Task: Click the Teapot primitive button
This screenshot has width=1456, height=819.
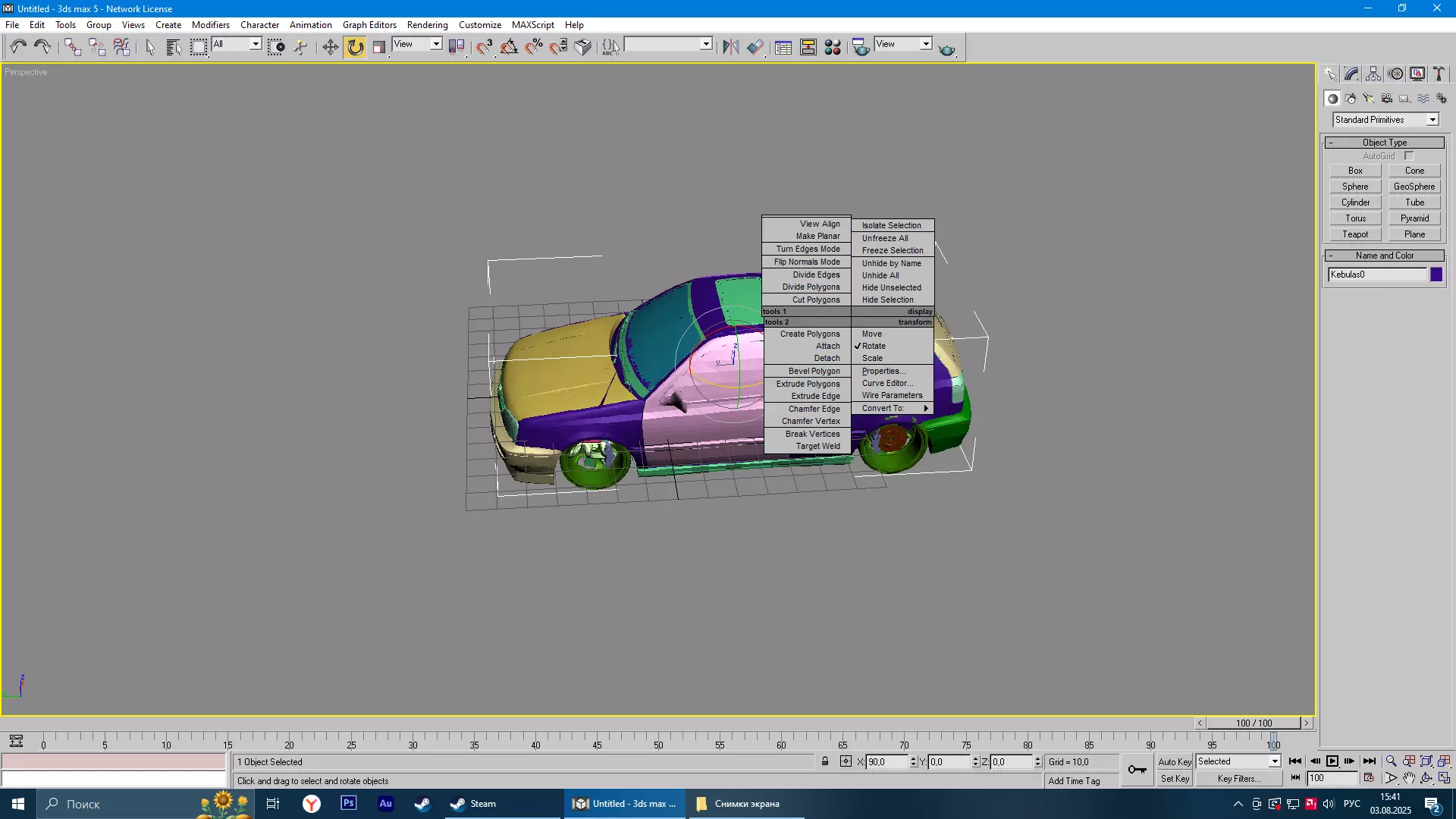Action: pos(1355,234)
